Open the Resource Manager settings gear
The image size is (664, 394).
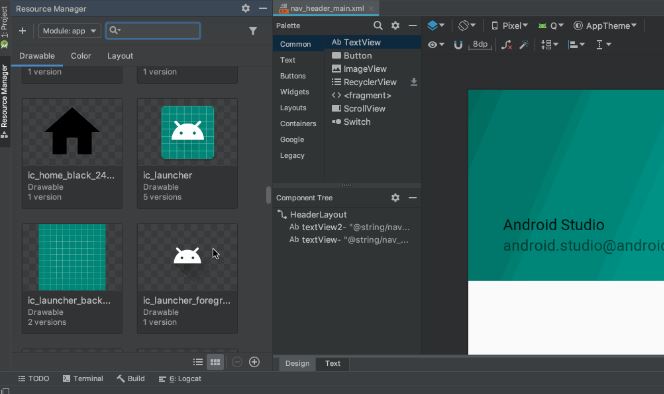pyautogui.click(x=246, y=8)
